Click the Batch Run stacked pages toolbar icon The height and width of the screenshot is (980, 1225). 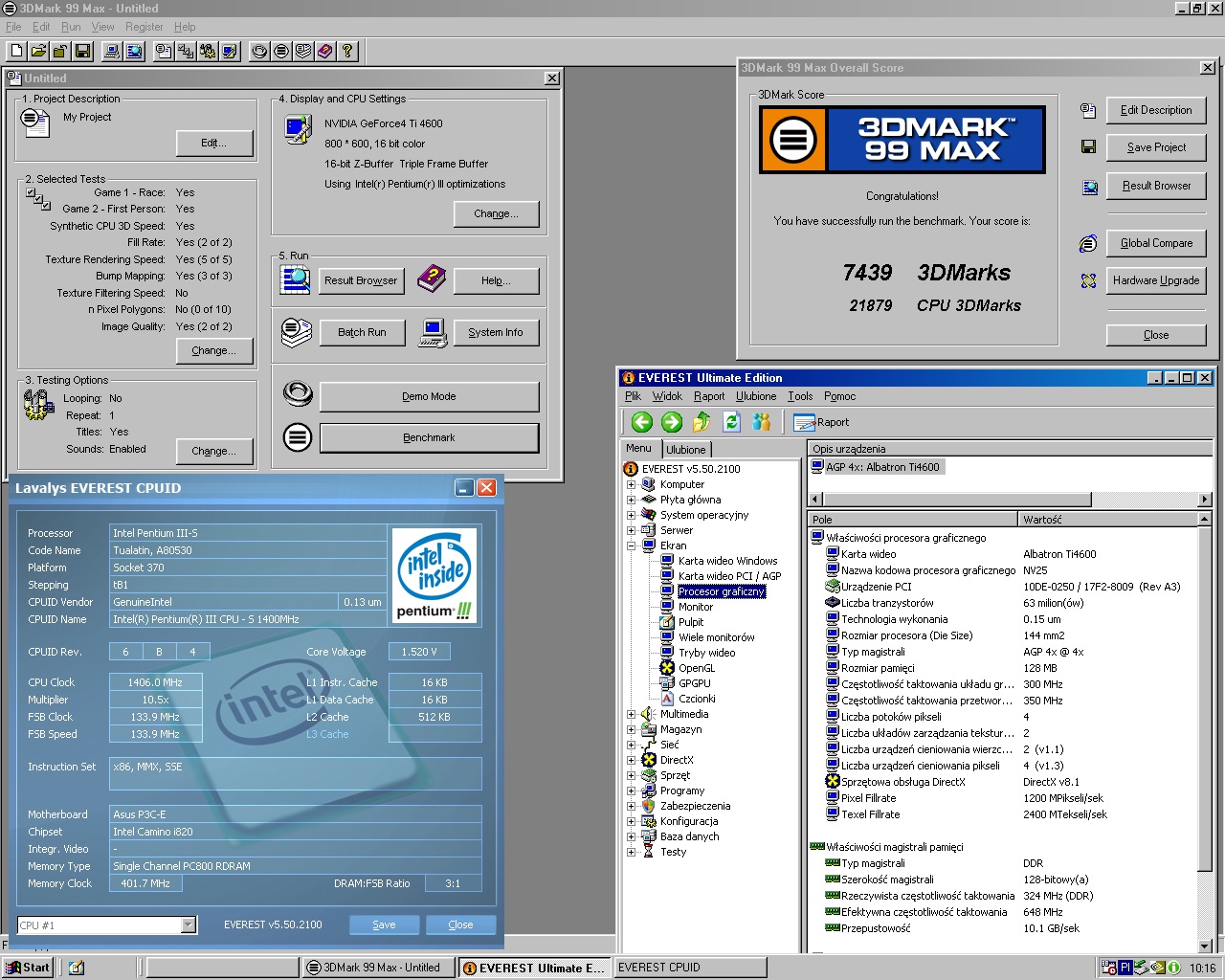point(303,52)
